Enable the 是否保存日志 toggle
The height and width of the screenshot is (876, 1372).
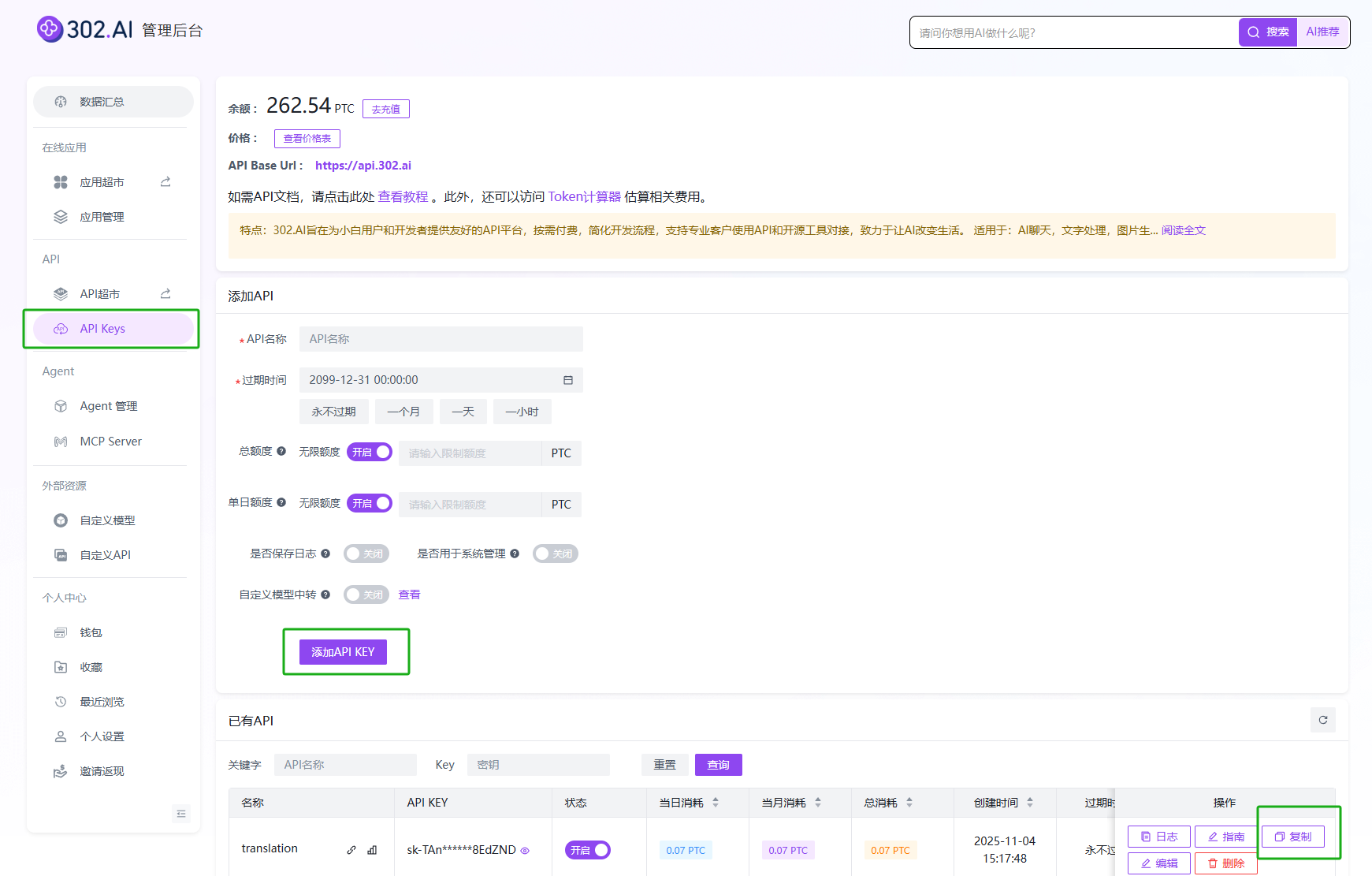tap(366, 554)
